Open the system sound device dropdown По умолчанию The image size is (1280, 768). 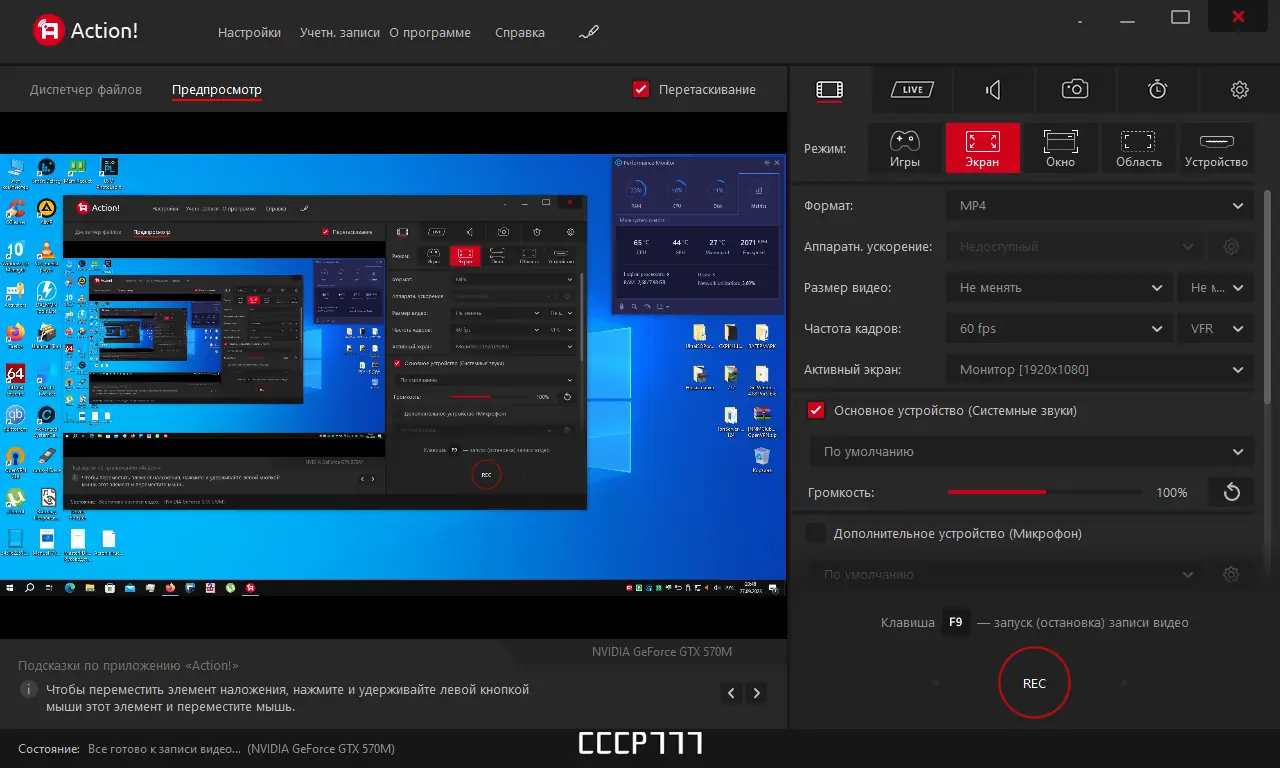coord(1031,451)
